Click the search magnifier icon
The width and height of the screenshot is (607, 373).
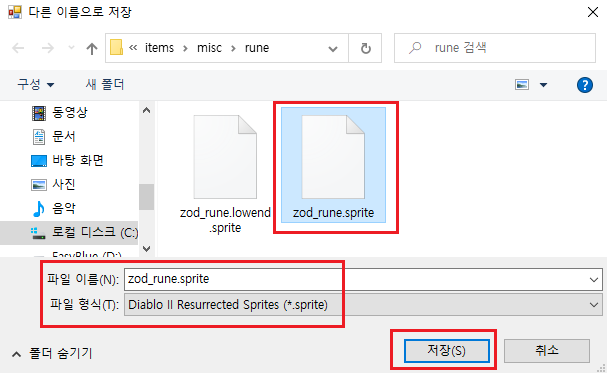(x=415, y=48)
